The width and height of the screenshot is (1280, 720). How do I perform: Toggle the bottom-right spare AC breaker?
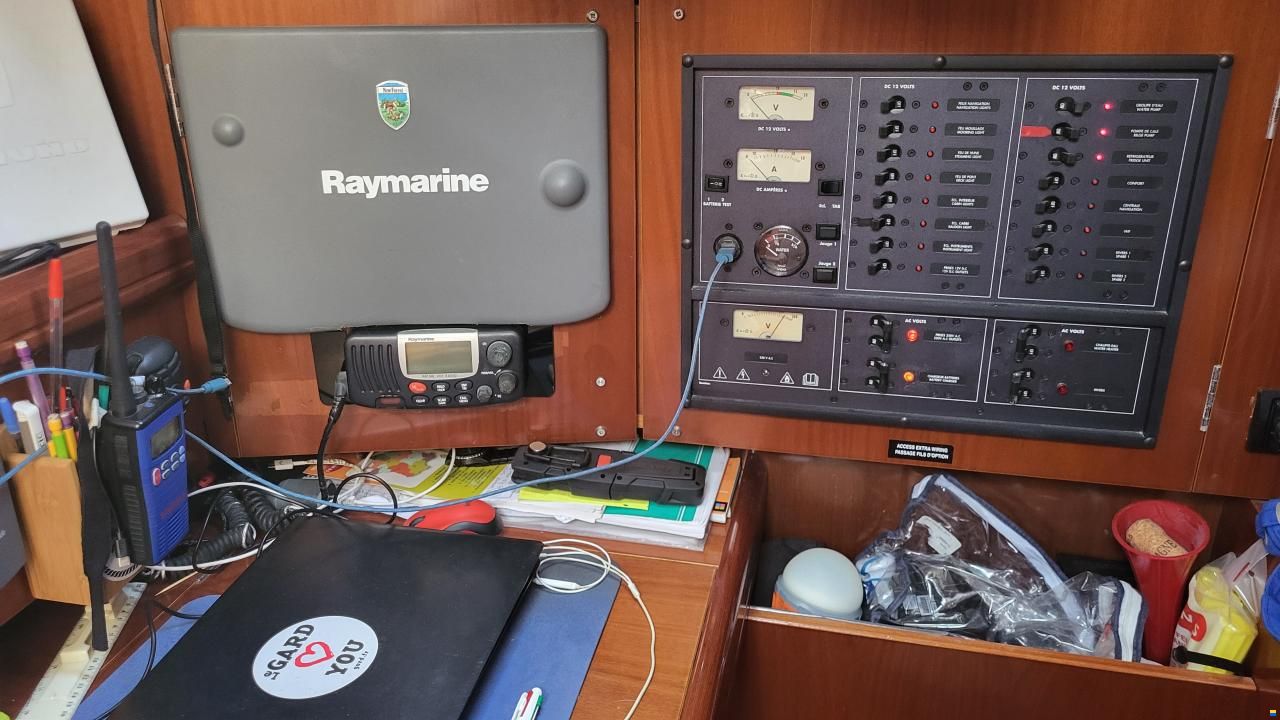[1022, 384]
